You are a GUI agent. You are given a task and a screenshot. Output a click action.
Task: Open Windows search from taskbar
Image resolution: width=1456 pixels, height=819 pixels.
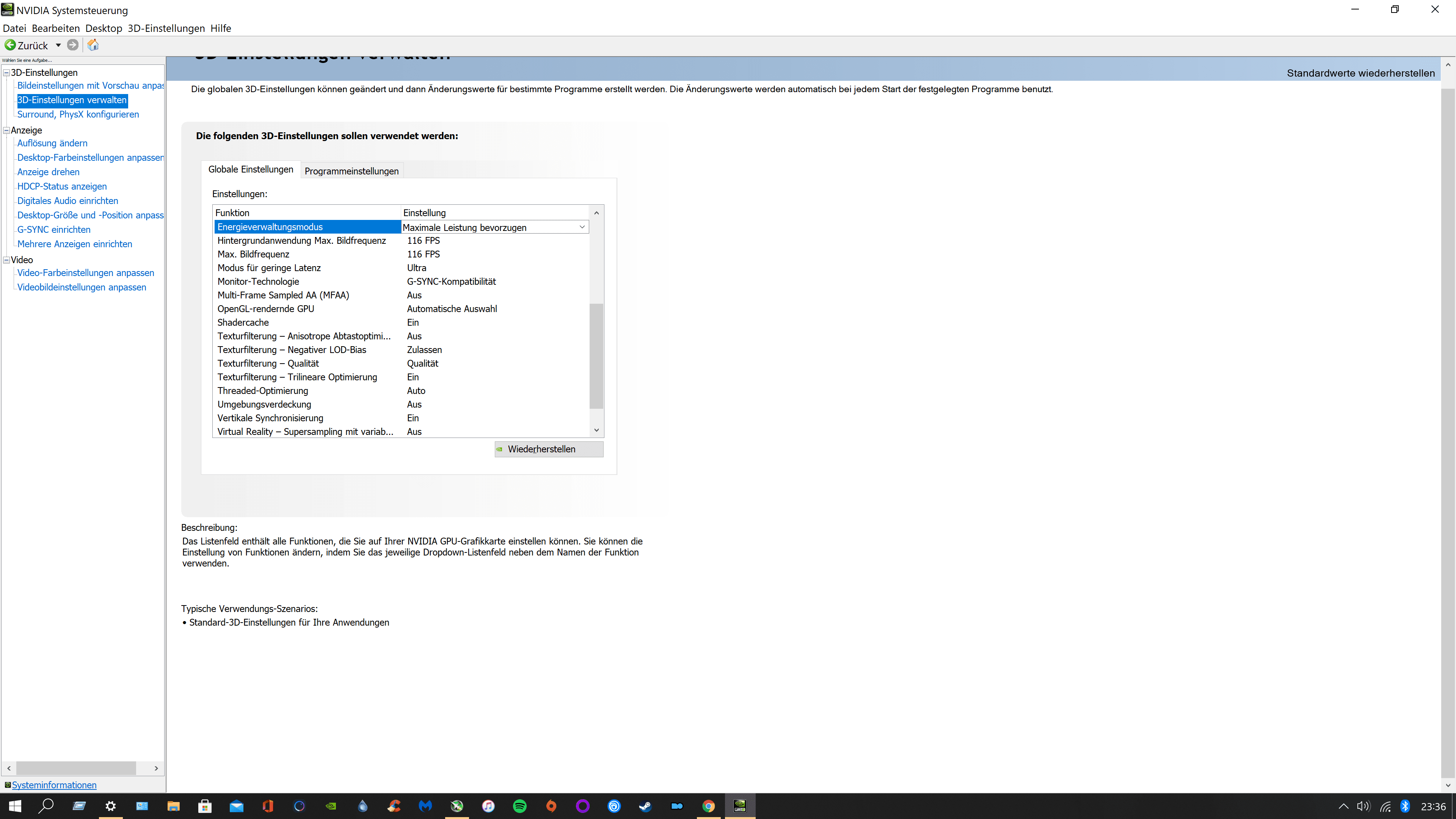point(46,806)
